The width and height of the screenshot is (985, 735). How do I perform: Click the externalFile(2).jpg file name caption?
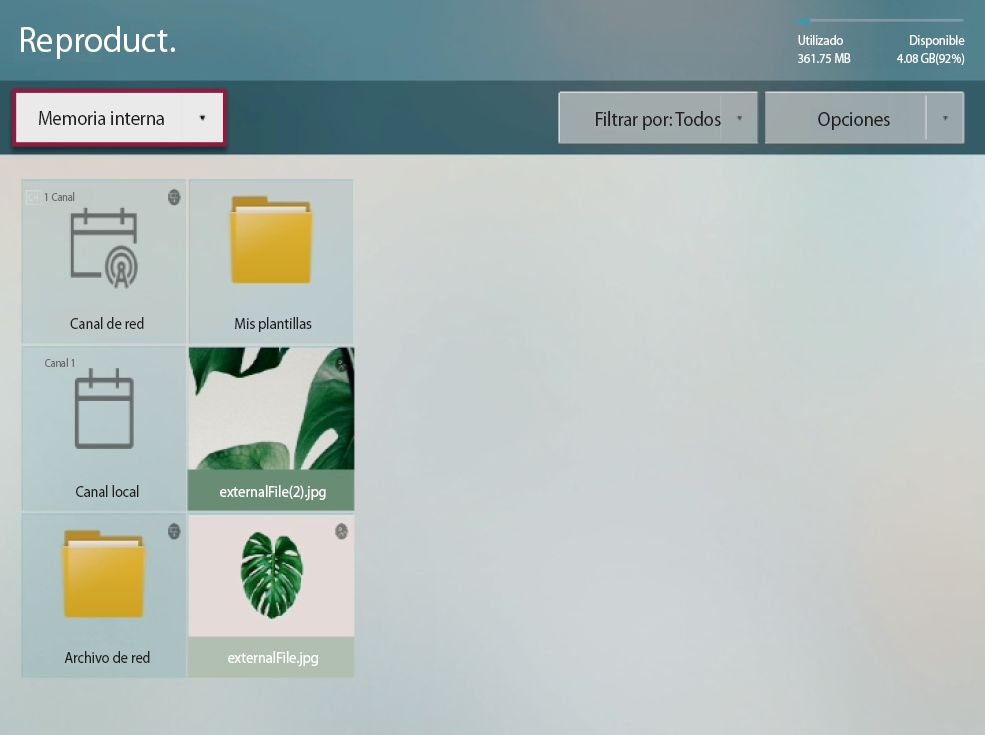tap(273, 492)
